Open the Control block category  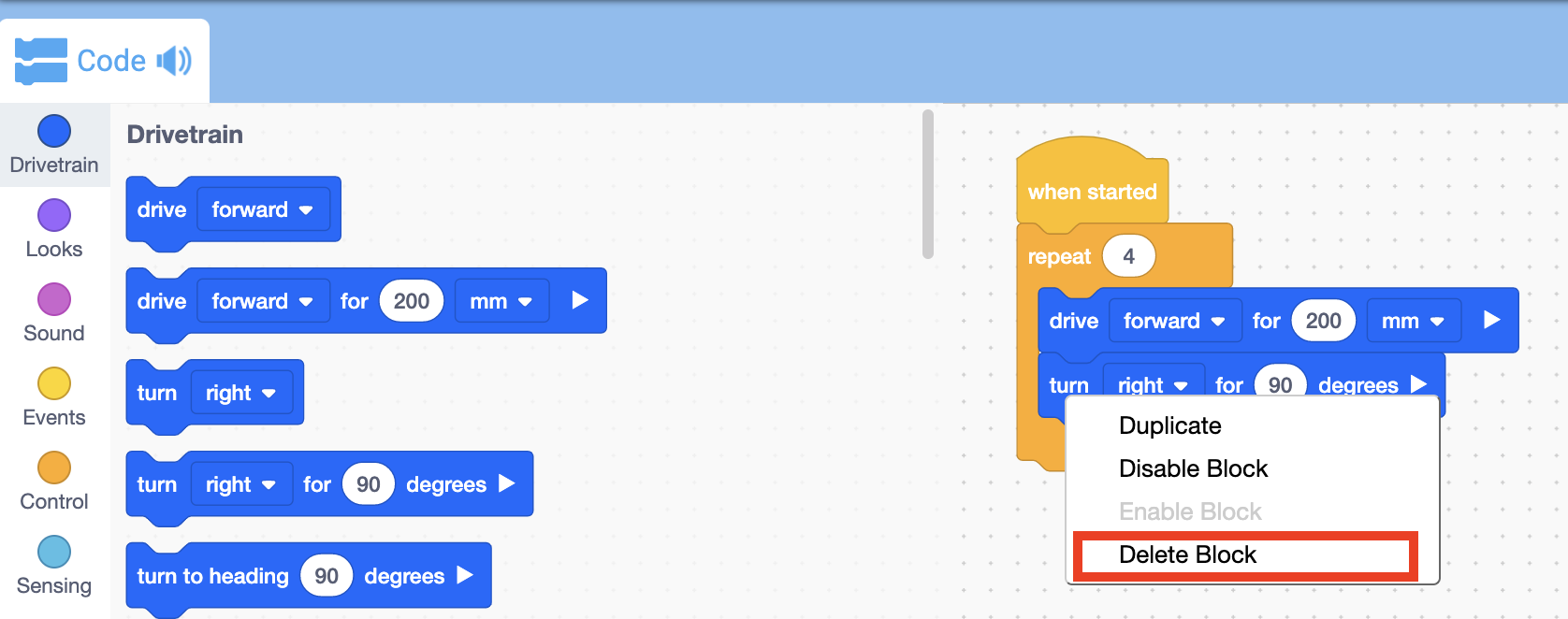pyautogui.click(x=54, y=468)
